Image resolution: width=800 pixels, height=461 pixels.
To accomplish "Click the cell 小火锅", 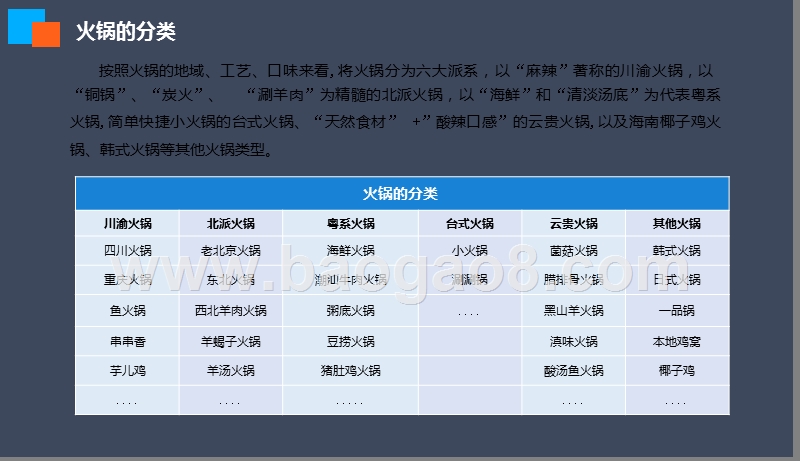I will coord(470,250).
